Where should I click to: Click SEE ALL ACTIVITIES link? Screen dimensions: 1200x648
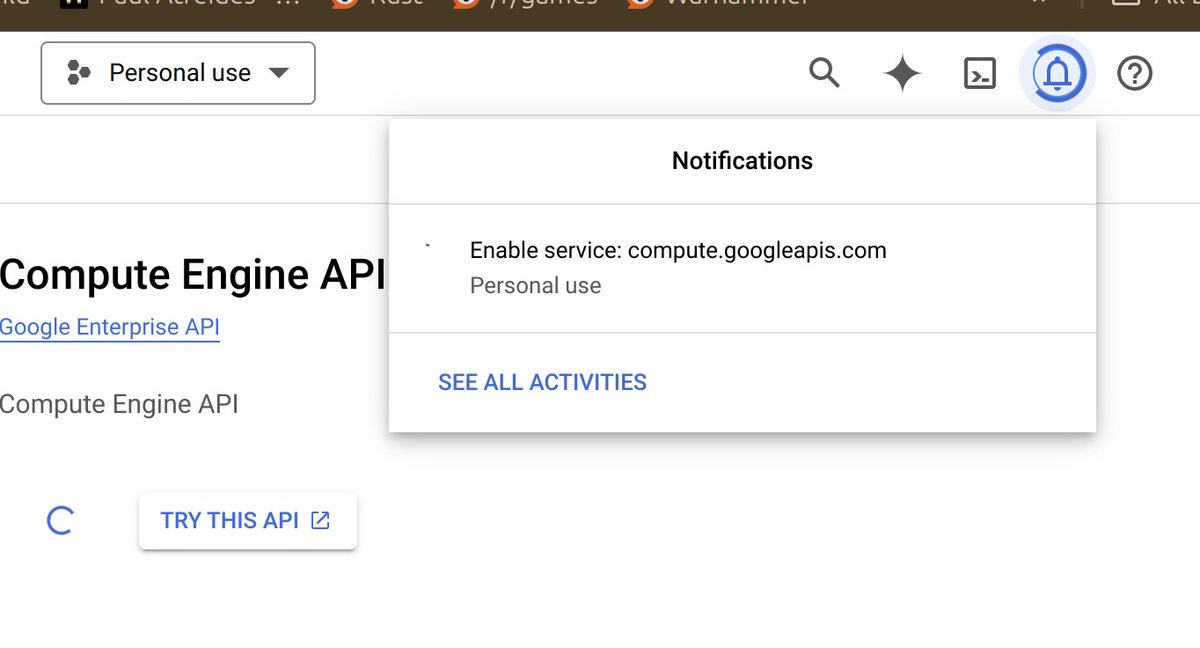click(542, 382)
